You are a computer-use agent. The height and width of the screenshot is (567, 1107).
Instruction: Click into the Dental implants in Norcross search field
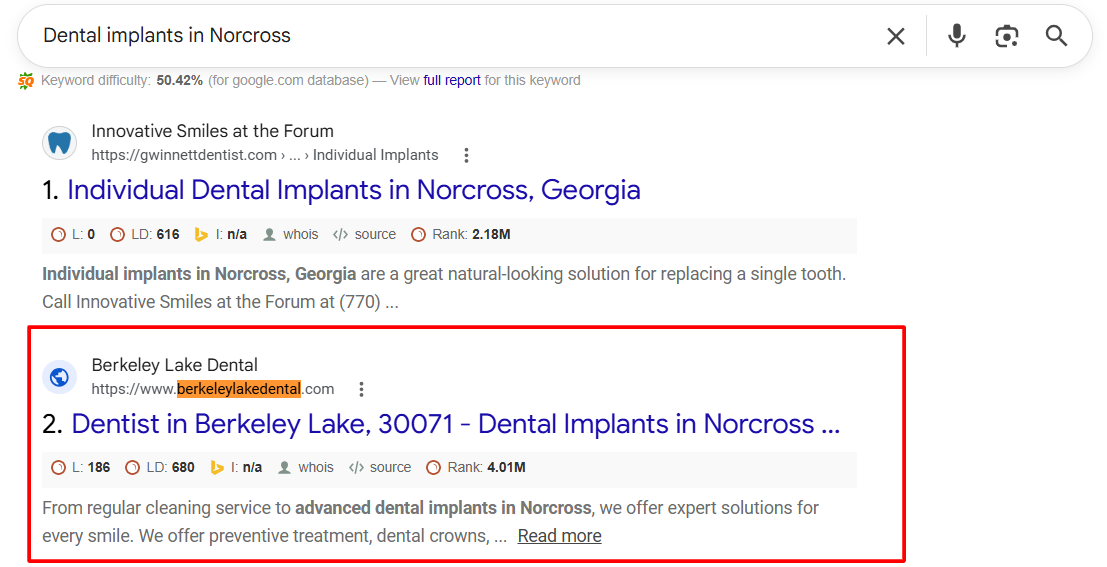452,35
